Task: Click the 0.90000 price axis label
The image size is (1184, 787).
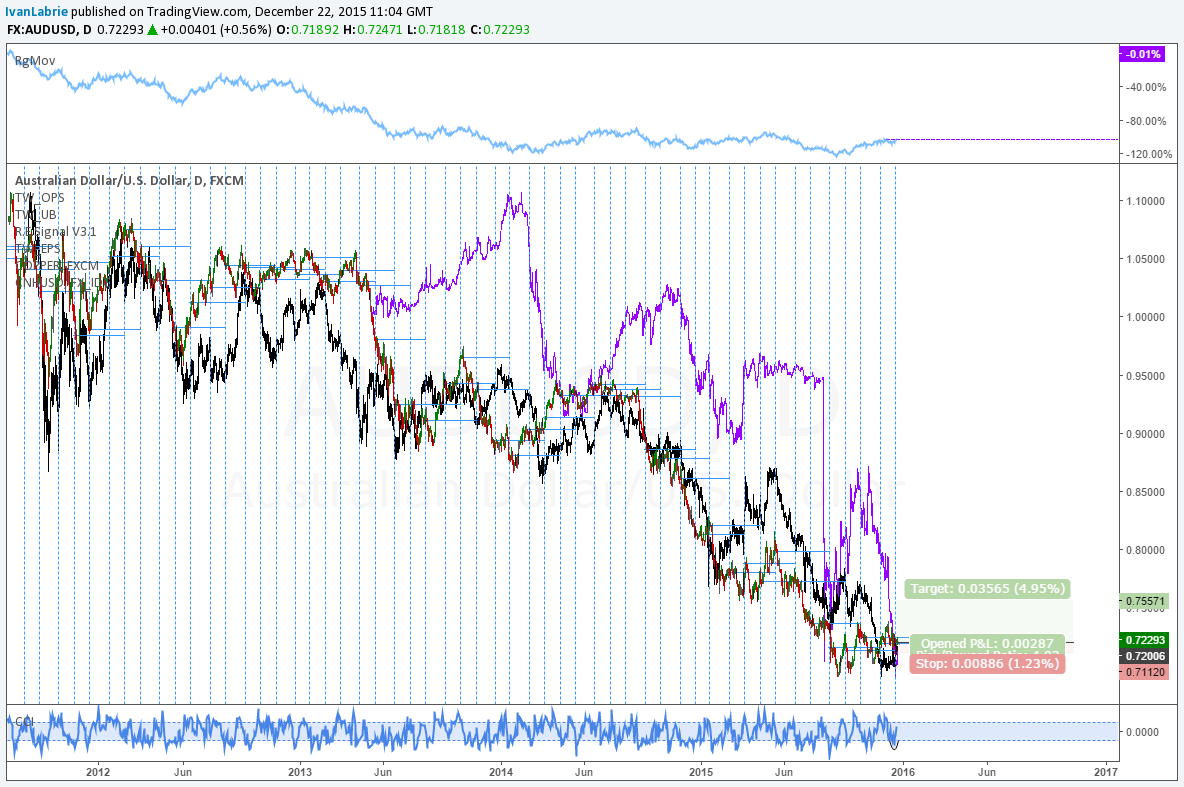Action: [1145, 434]
